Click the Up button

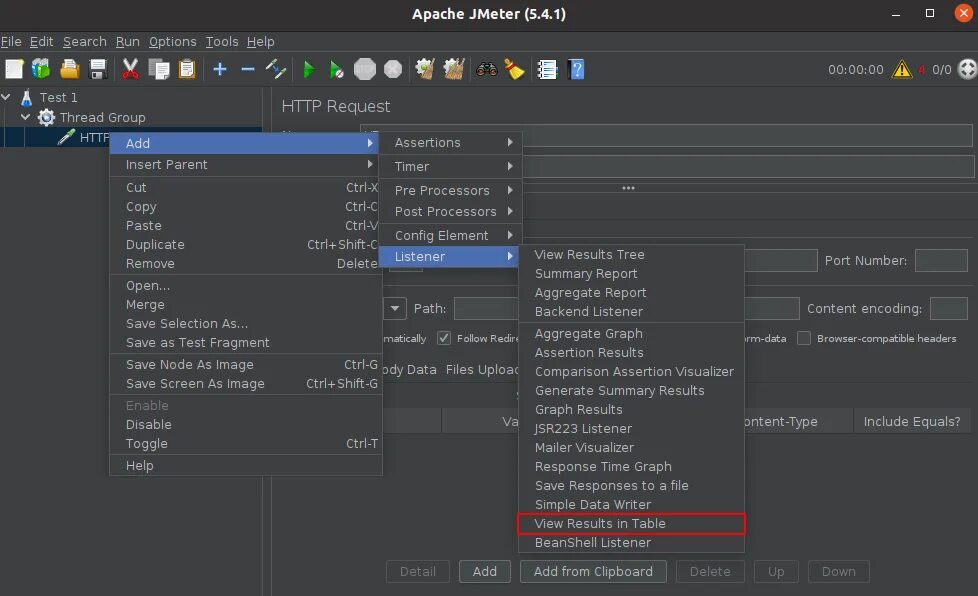(776, 572)
